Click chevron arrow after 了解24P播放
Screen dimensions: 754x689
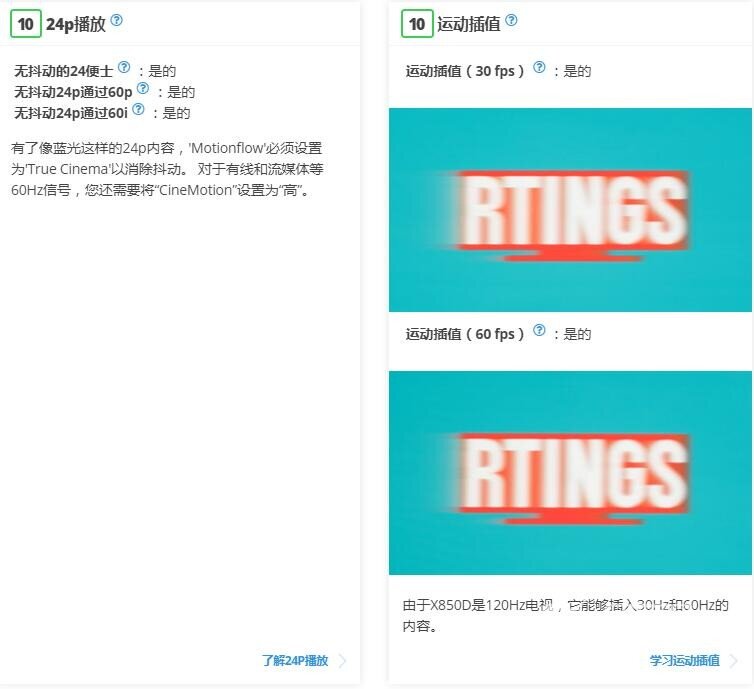coord(342,661)
